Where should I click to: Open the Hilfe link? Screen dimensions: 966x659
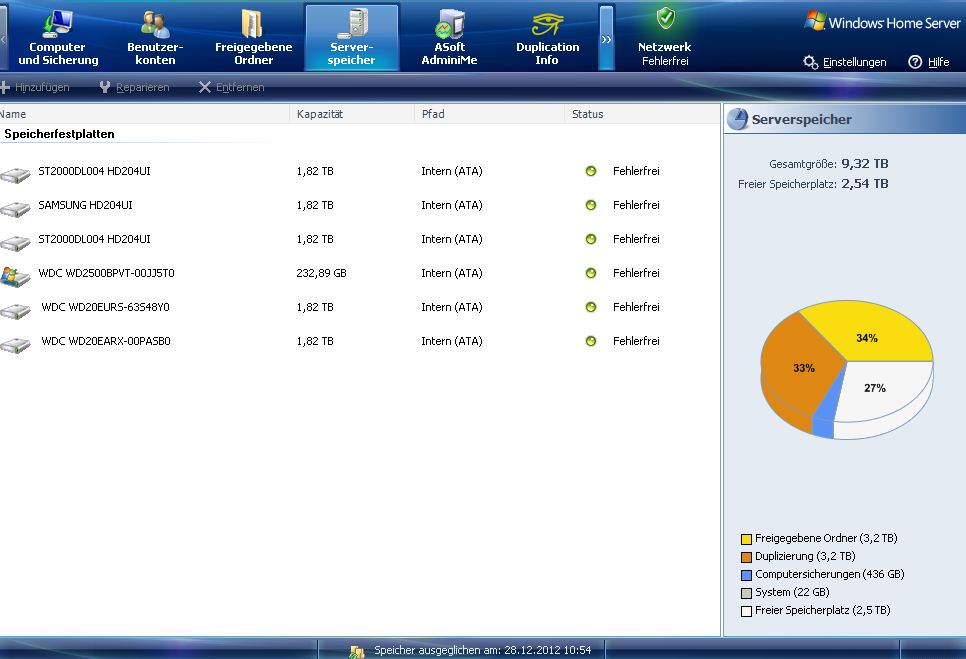tap(938, 62)
